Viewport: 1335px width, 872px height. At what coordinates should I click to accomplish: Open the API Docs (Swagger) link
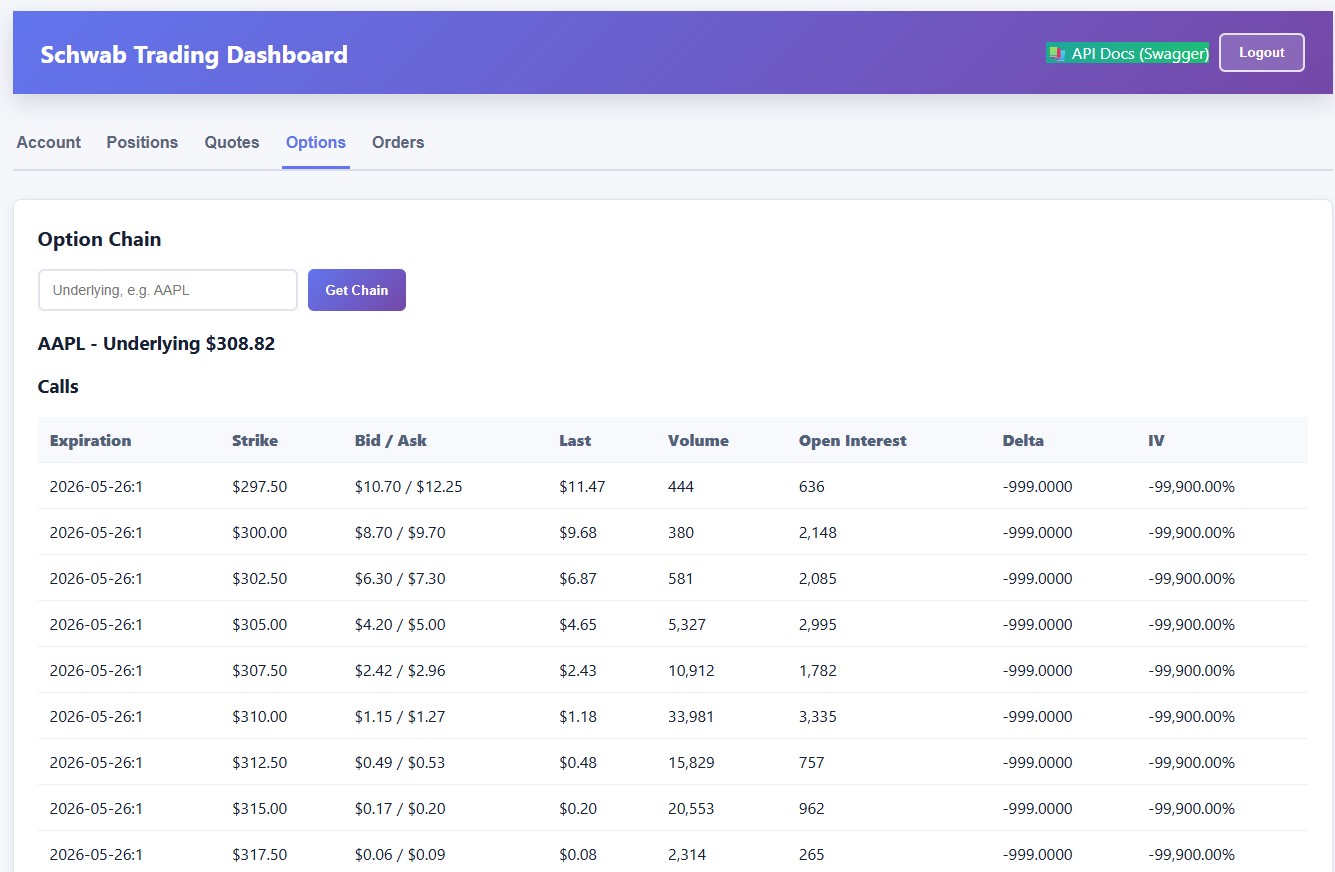click(x=1127, y=53)
